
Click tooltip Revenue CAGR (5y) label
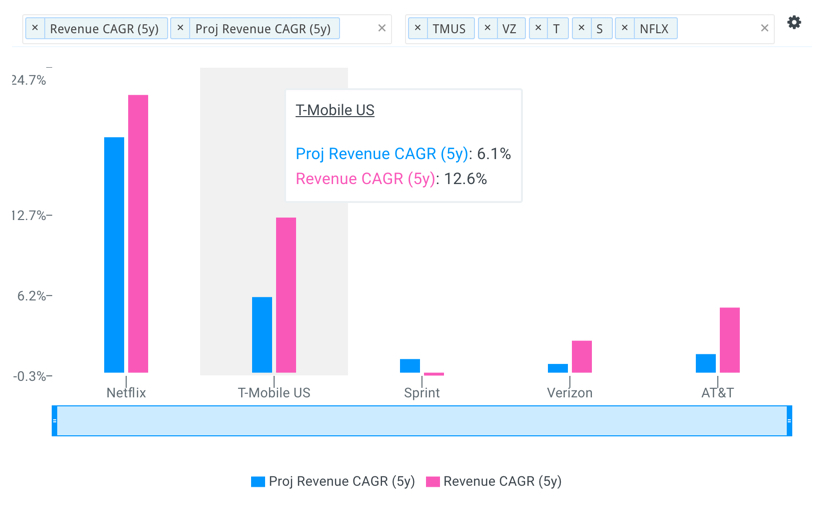(x=365, y=179)
